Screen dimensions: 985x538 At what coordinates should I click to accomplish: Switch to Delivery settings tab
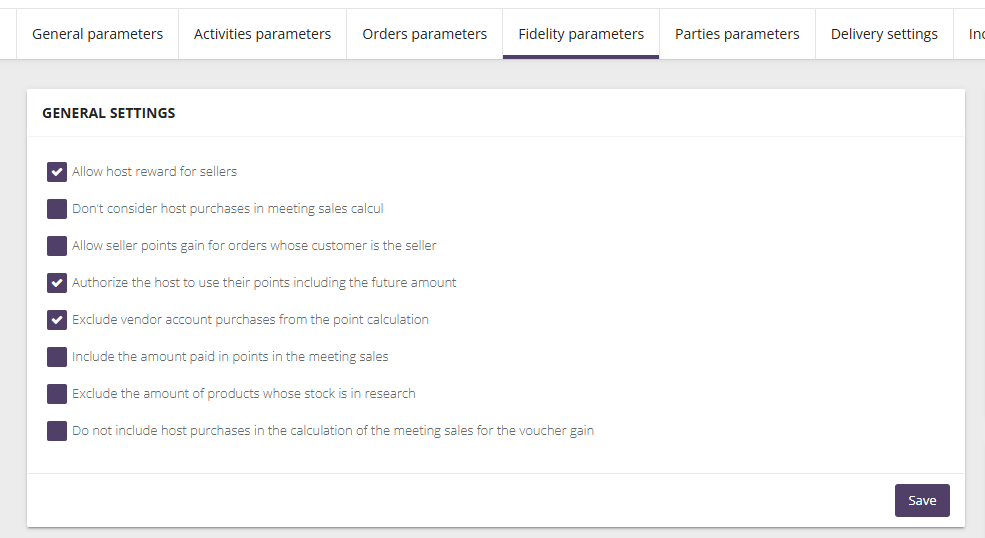pos(884,34)
